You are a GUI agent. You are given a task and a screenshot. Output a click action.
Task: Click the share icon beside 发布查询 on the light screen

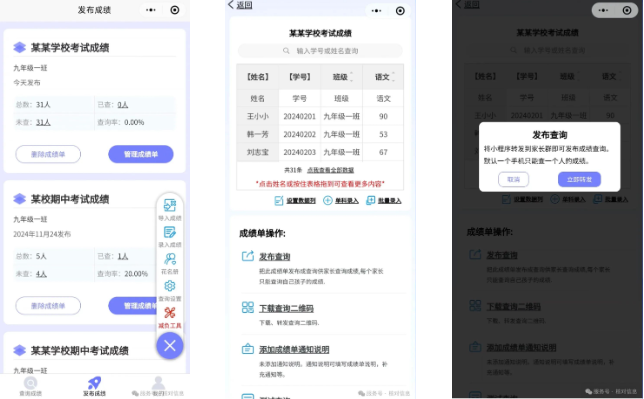tap(248, 256)
